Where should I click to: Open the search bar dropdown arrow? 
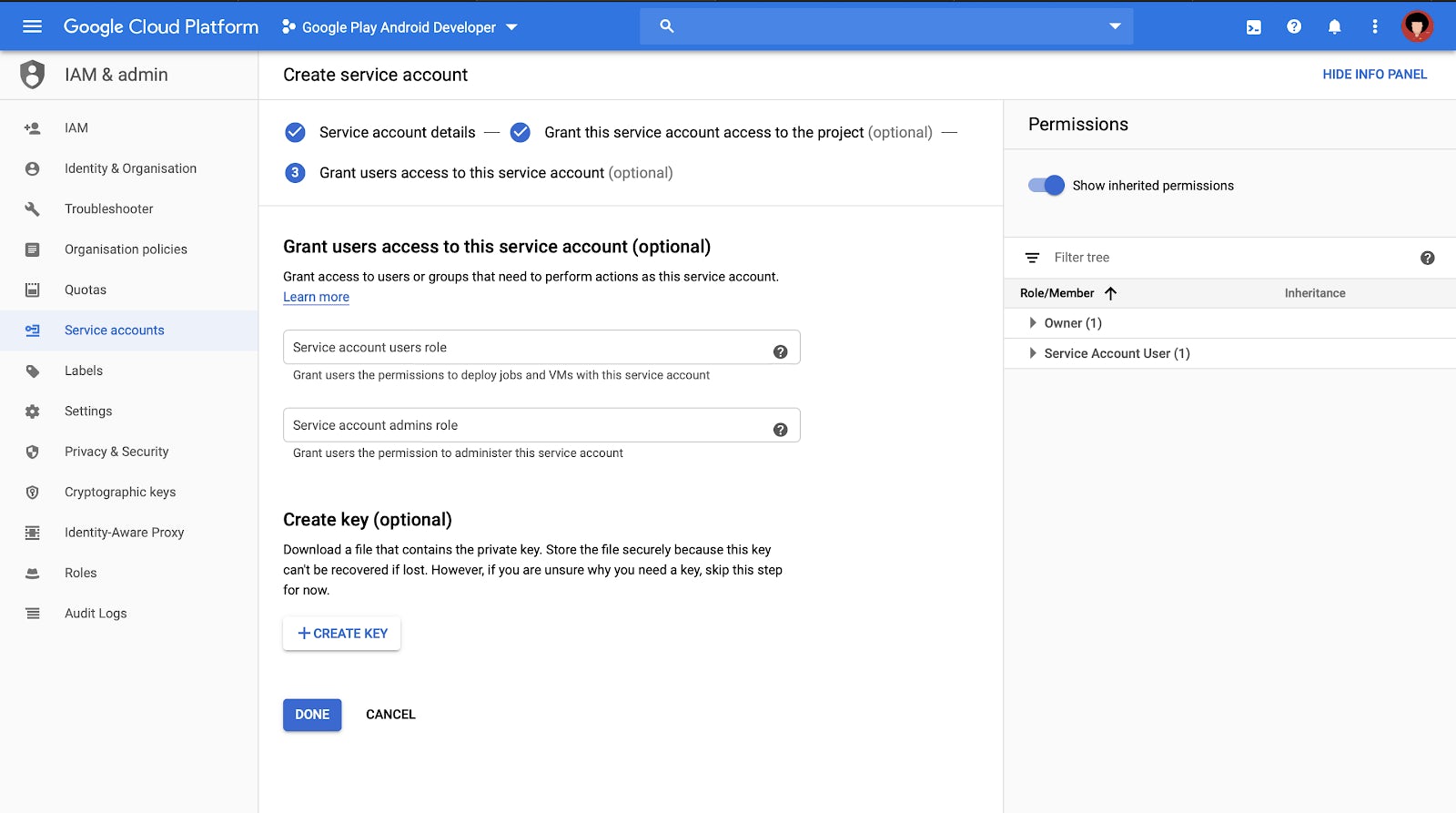1115,26
